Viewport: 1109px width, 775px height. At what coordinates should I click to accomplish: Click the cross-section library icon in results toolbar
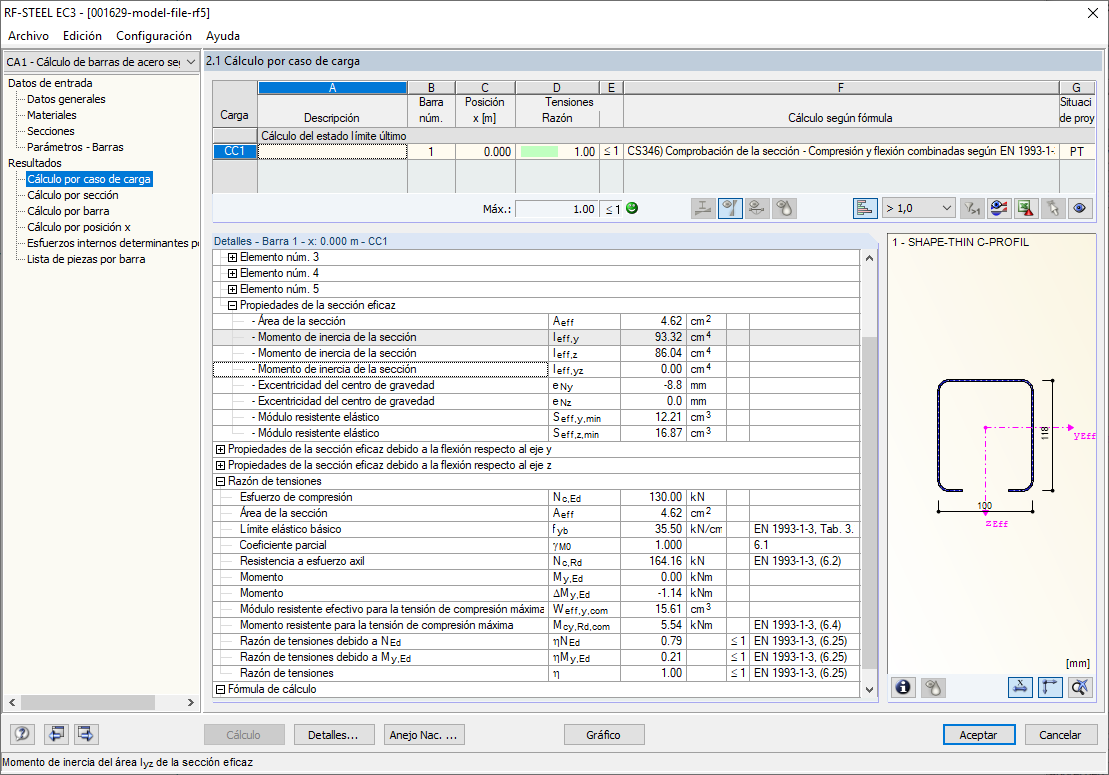click(x=702, y=209)
